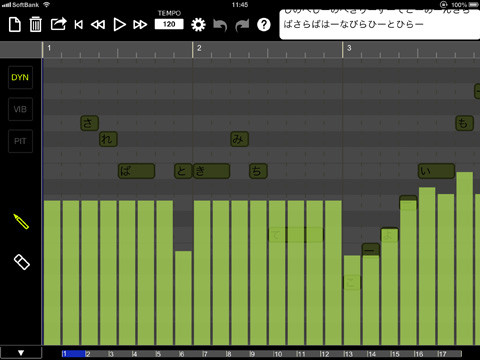Tap the lyrics text box
The height and width of the screenshot is (360, 480).
coord(380,24)
